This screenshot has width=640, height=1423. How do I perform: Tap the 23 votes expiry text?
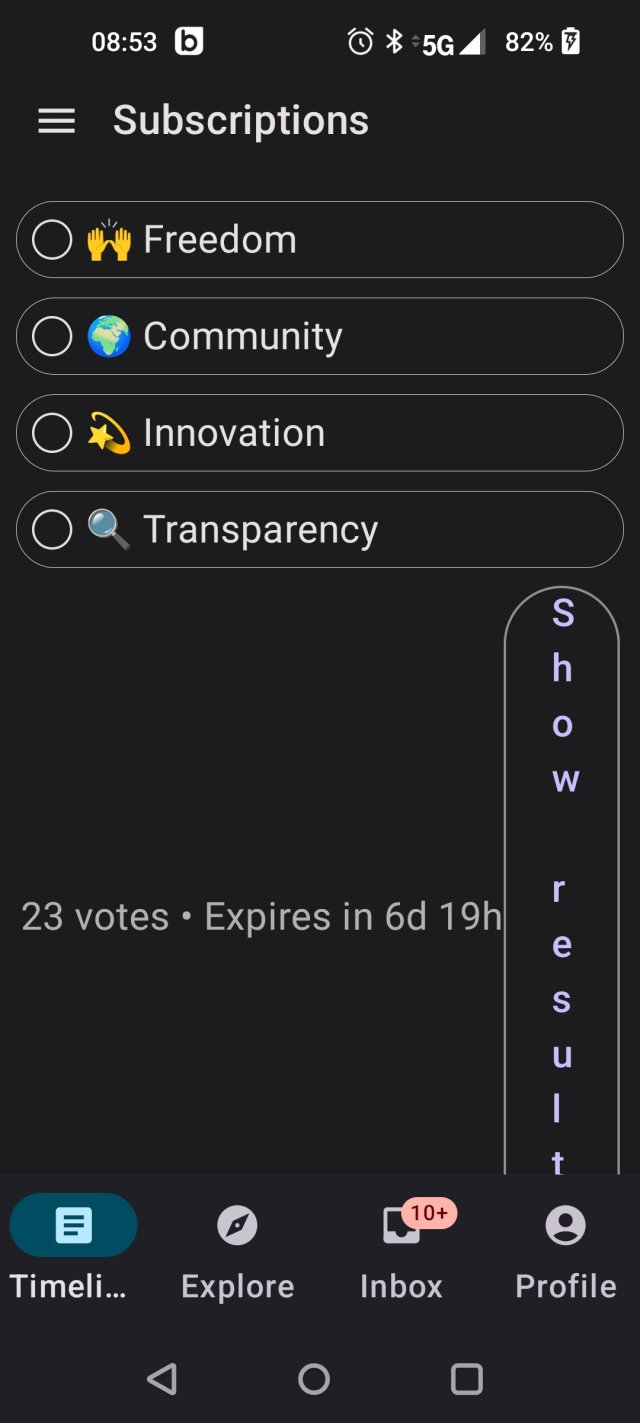pos(261,917)
